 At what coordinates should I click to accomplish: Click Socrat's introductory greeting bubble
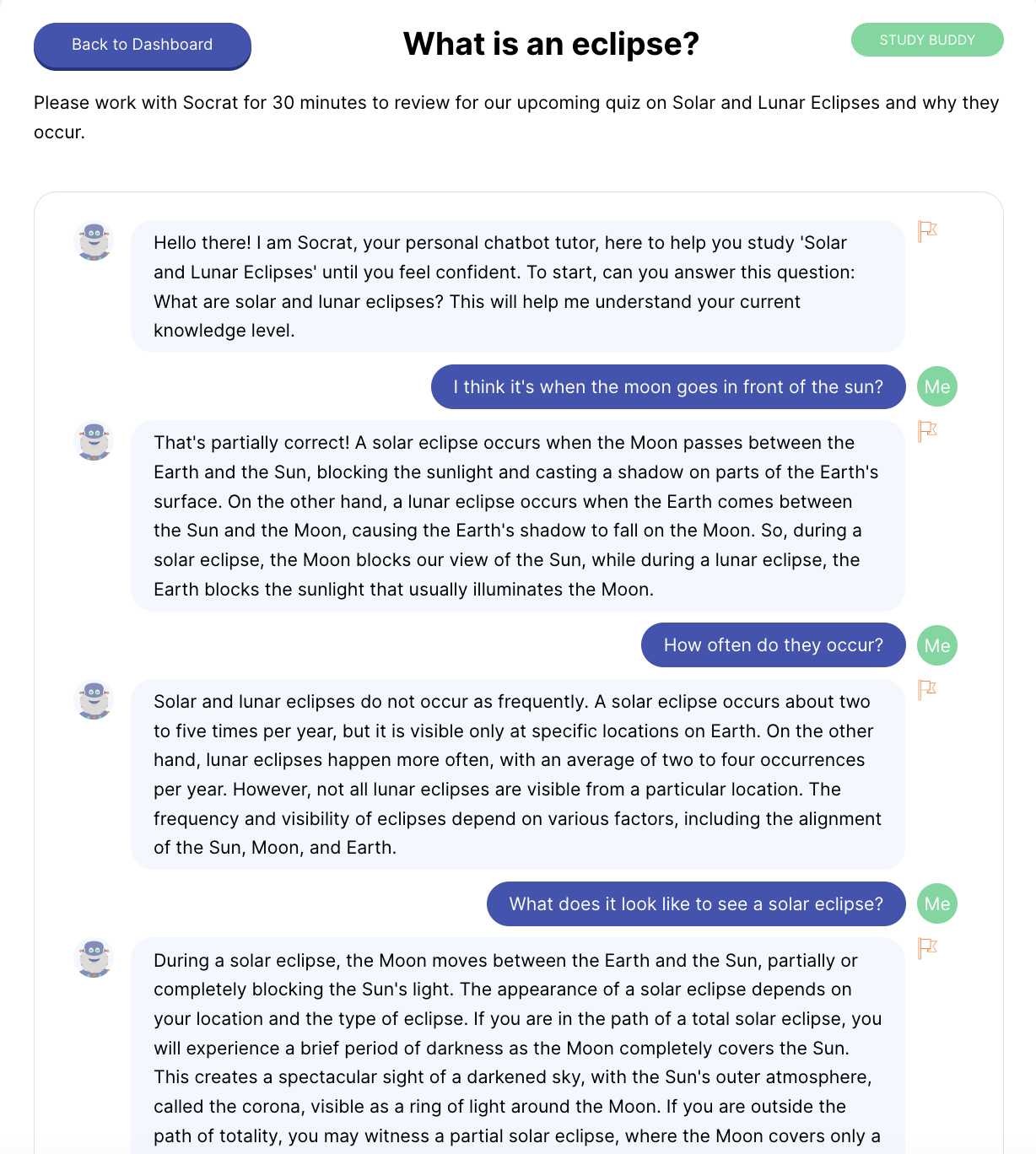[x=517, y=287]
